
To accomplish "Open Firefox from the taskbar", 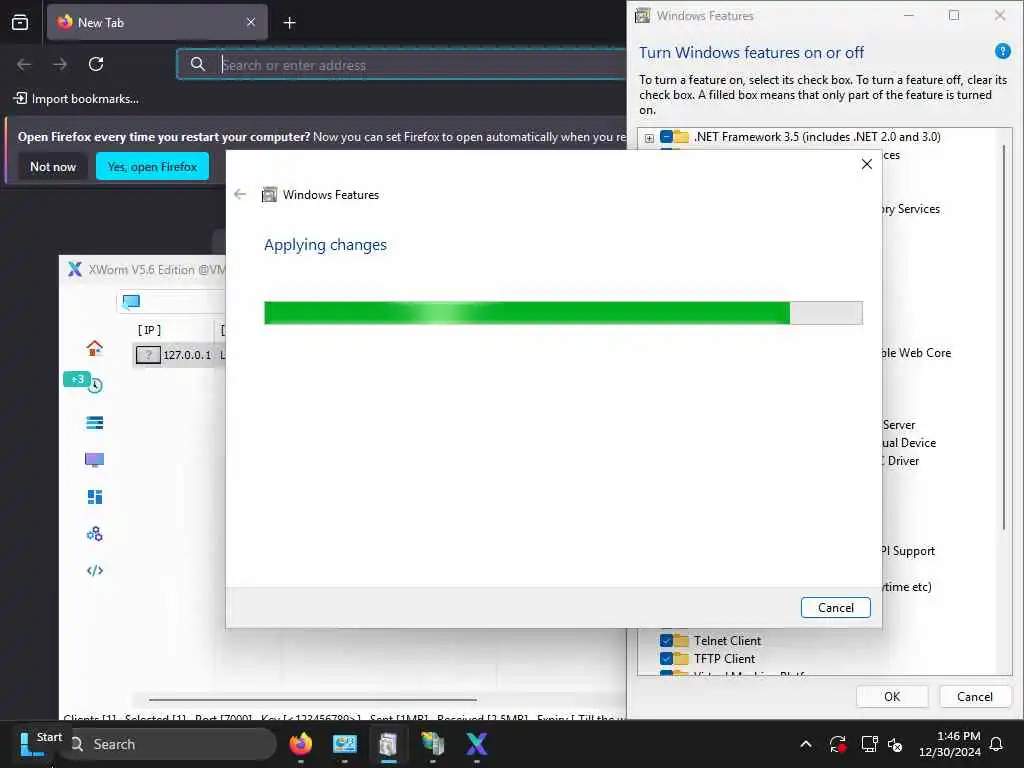I will (300, 744).
